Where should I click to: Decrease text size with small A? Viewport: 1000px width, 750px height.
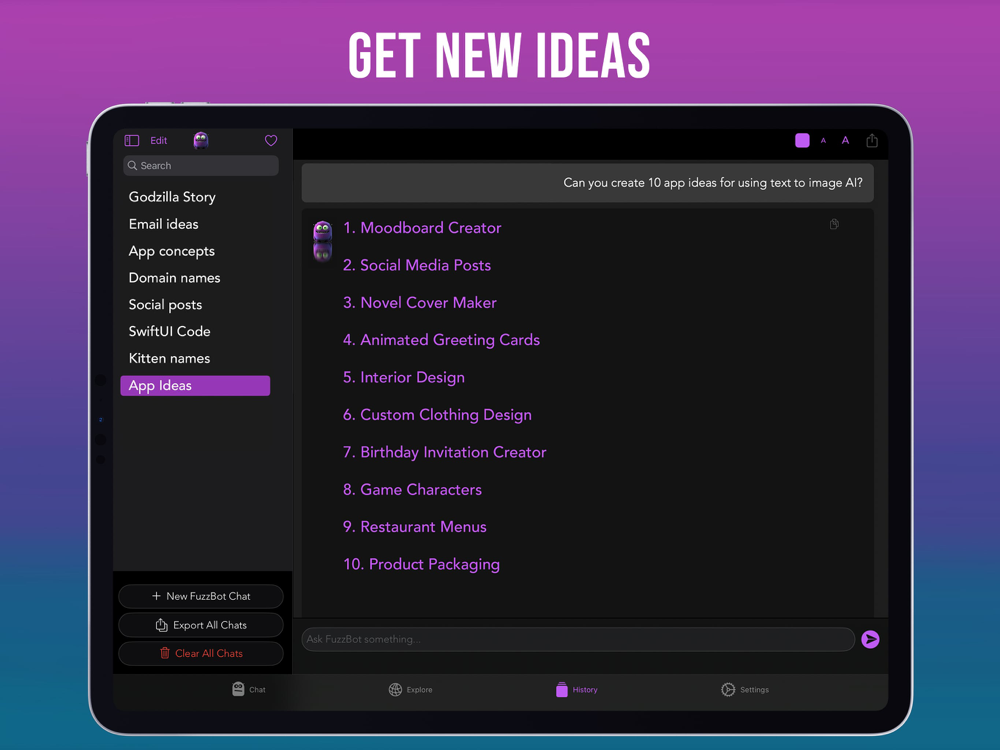point(823,141)
